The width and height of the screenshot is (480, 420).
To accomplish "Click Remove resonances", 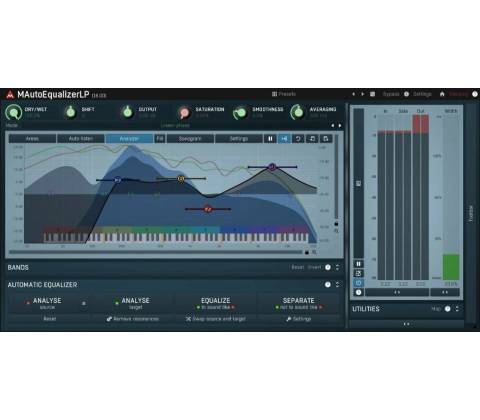I will click(132, 319).
